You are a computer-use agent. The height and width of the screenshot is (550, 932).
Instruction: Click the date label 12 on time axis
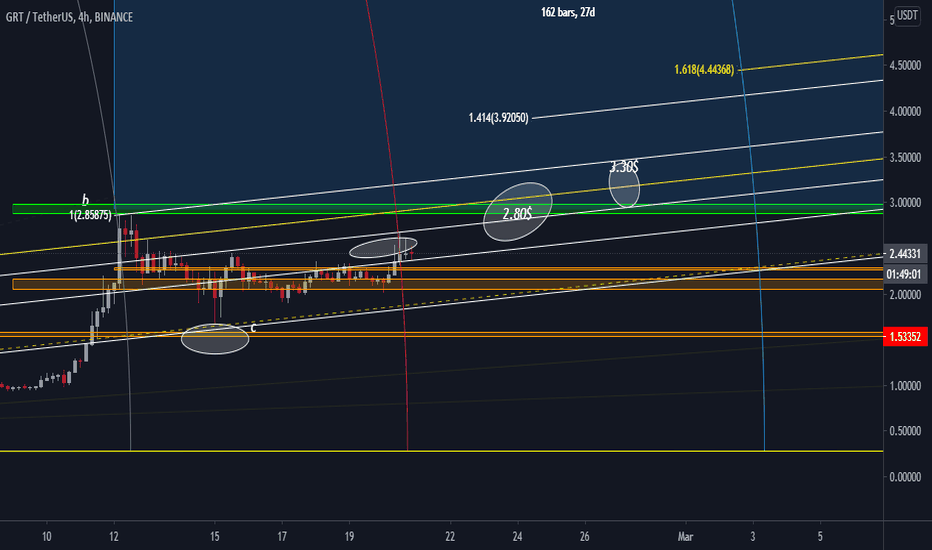coord(114,537)
